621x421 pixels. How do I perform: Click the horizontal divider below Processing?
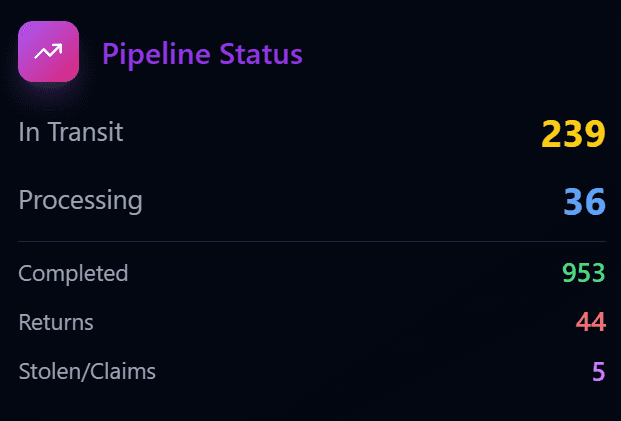(311, 242)
